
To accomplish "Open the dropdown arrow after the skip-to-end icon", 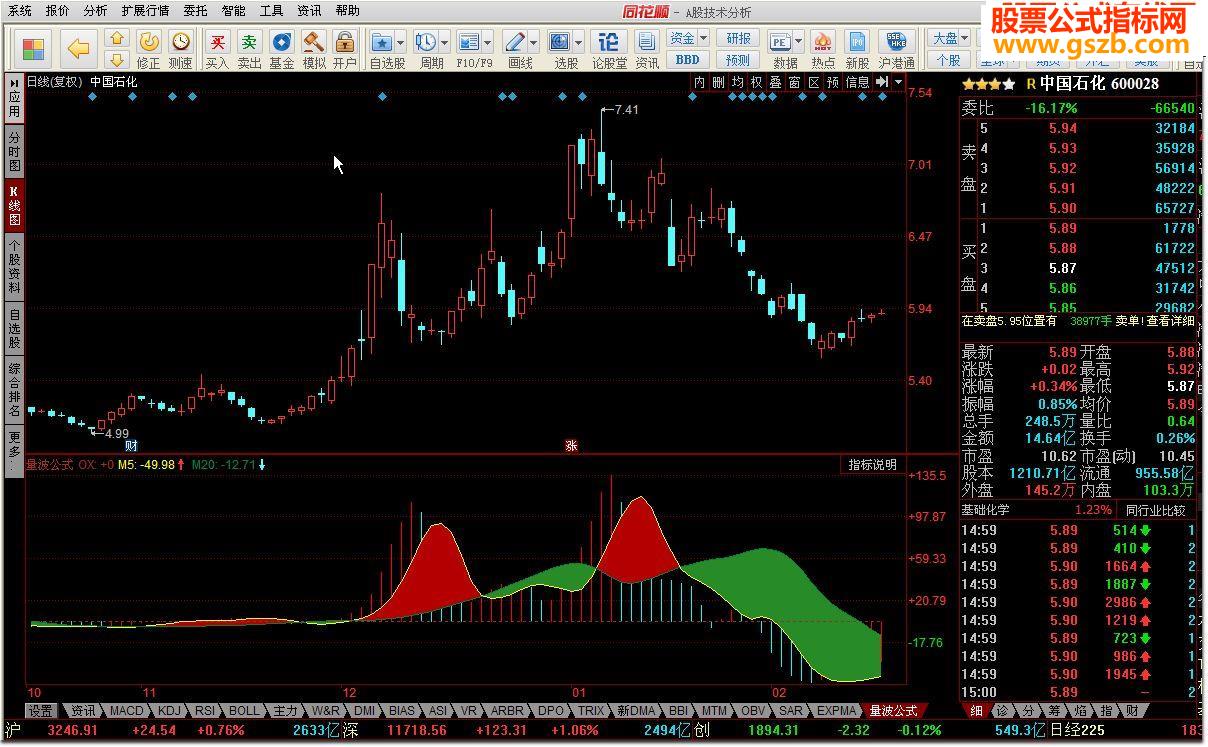I will 898,82.
